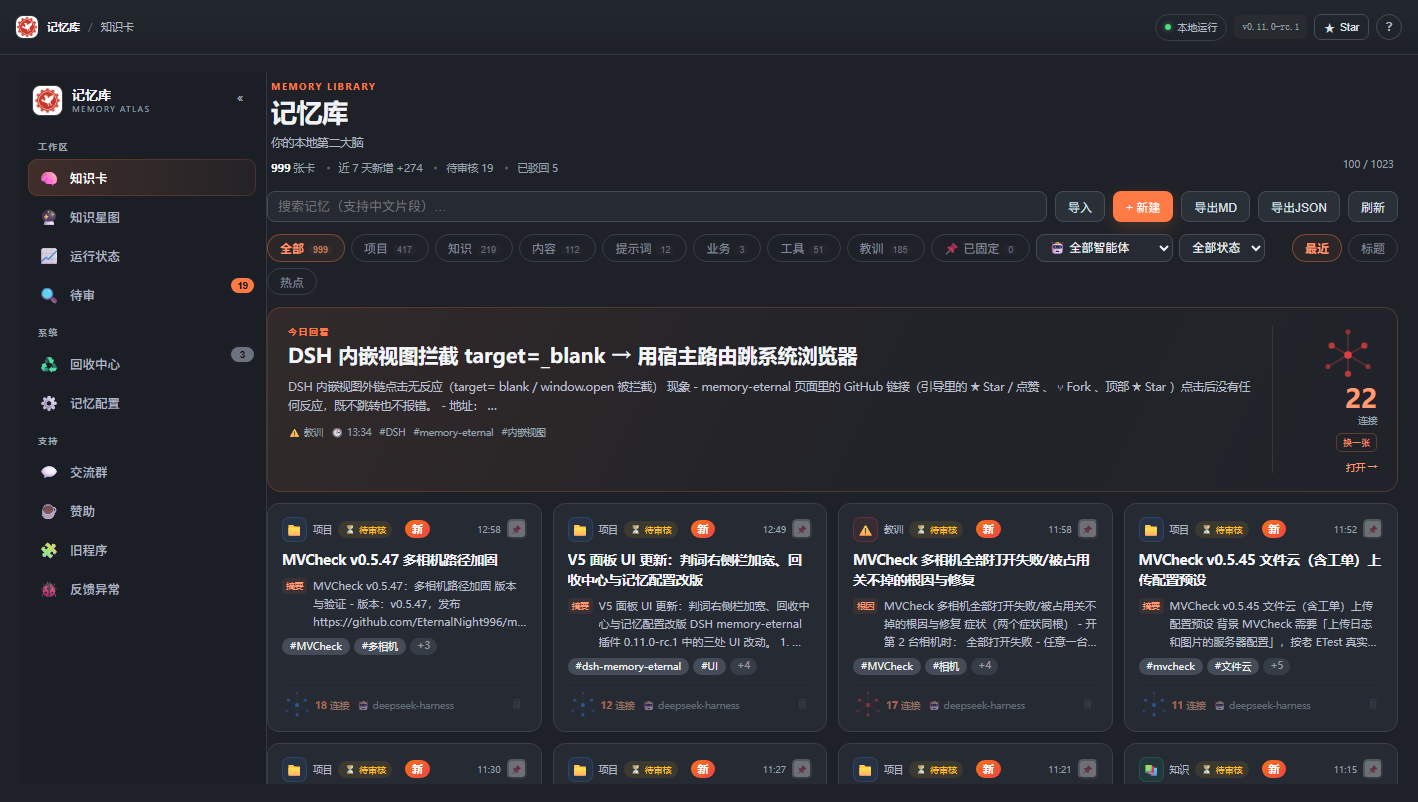Expand the +5 tags on v0.5.45 card
1418x802 pixels.
click(1277, 666)
